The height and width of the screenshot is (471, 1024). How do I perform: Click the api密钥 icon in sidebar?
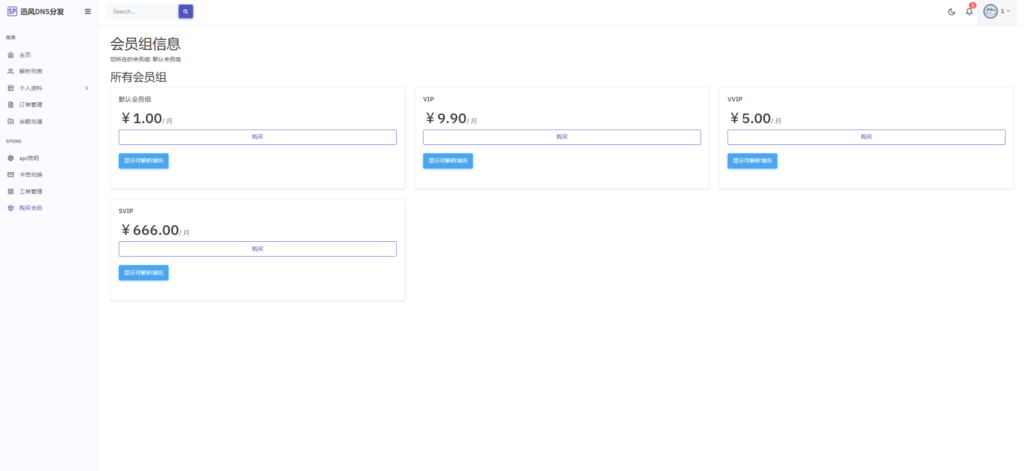pyautogui.click(x=11, y=158)
